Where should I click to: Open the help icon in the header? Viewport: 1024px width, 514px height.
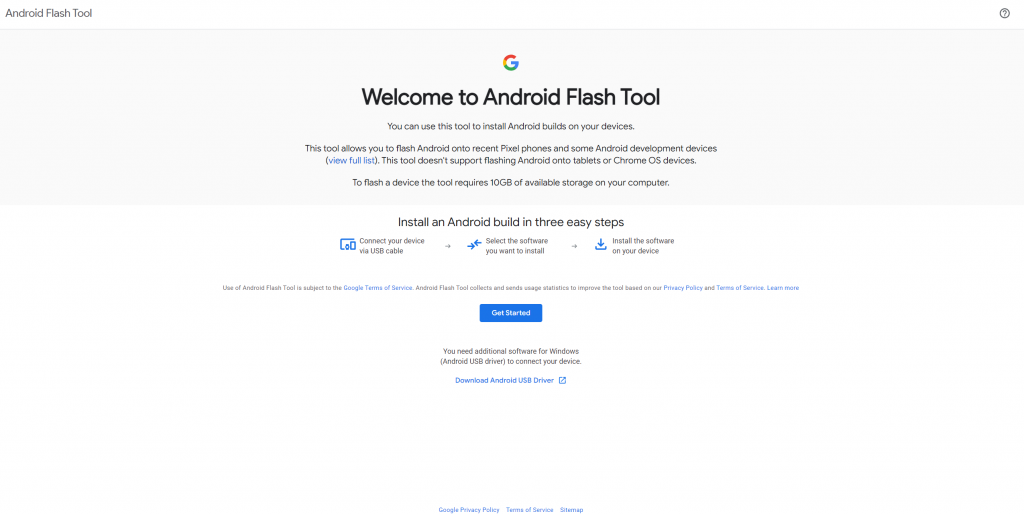[1004, 13]
